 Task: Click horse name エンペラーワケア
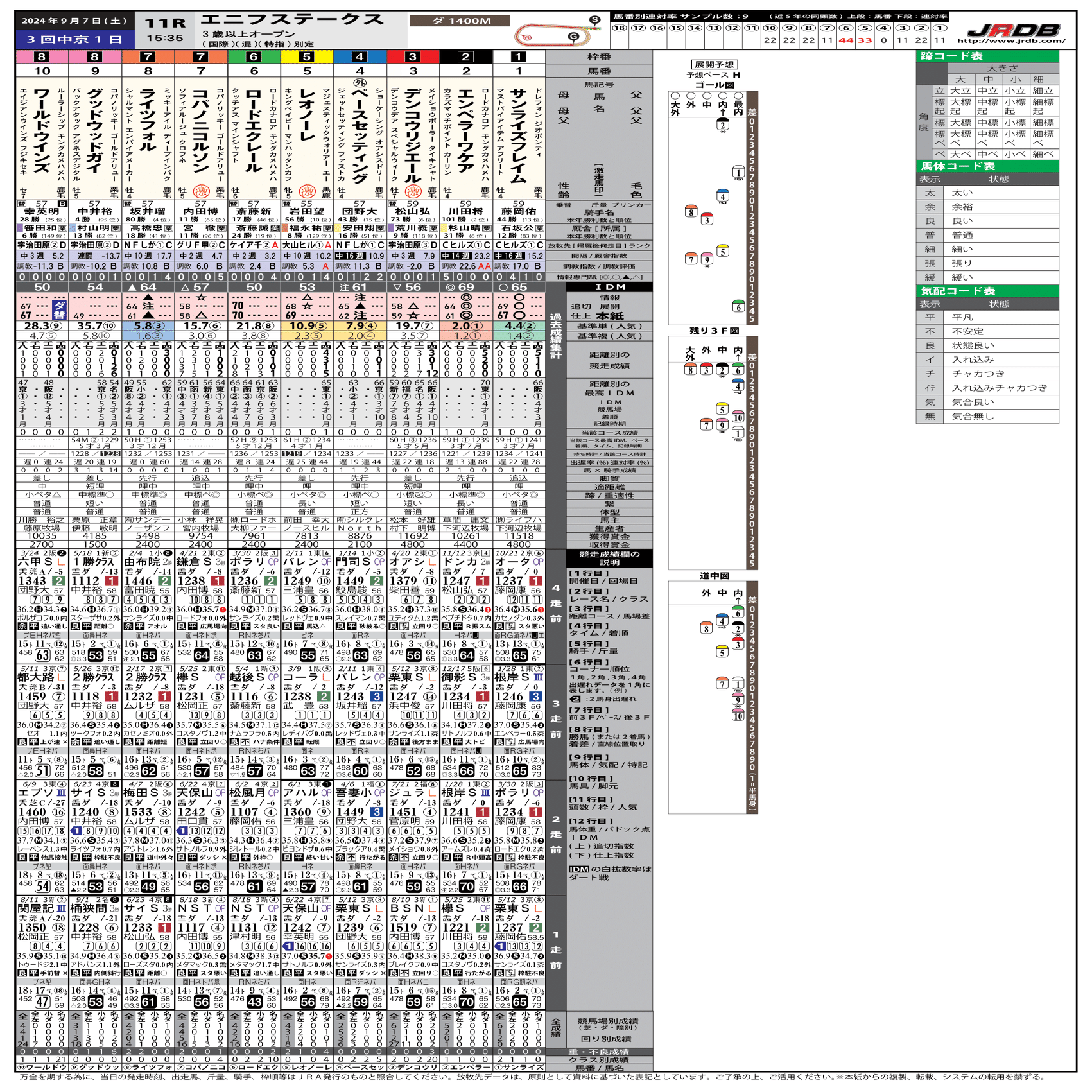[x=466, y=131]
